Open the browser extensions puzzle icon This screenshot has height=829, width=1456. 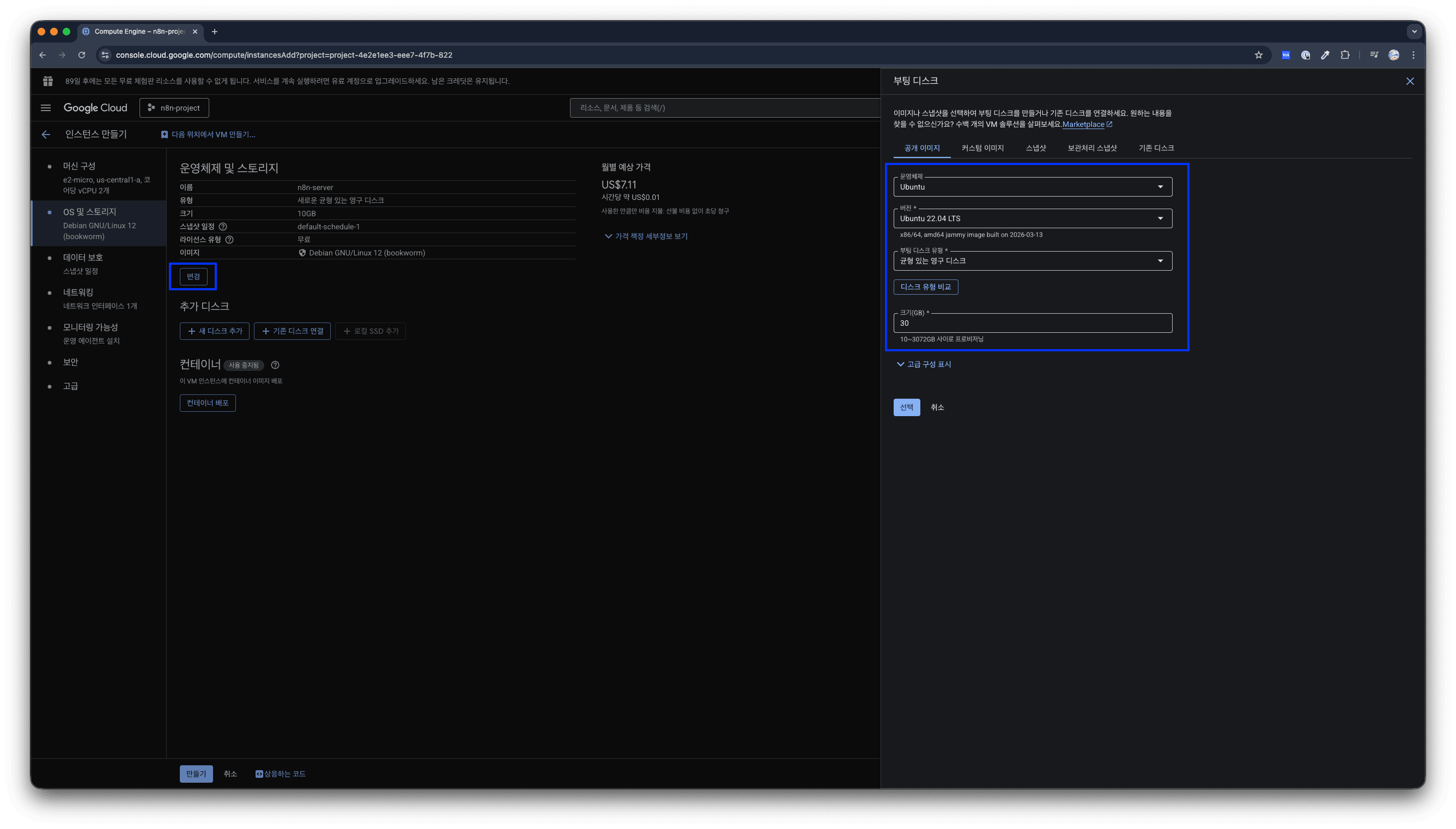[x=1344, y=55]
